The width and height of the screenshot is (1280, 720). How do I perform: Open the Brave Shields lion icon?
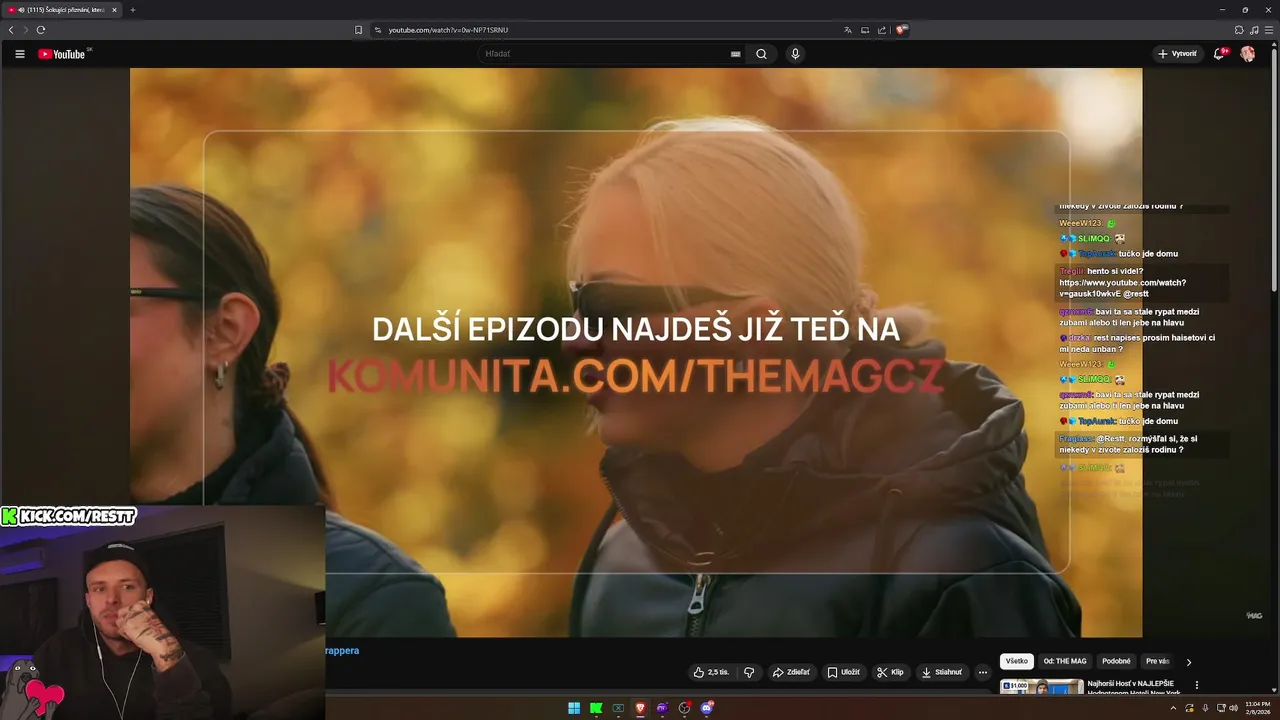point(901,30)
